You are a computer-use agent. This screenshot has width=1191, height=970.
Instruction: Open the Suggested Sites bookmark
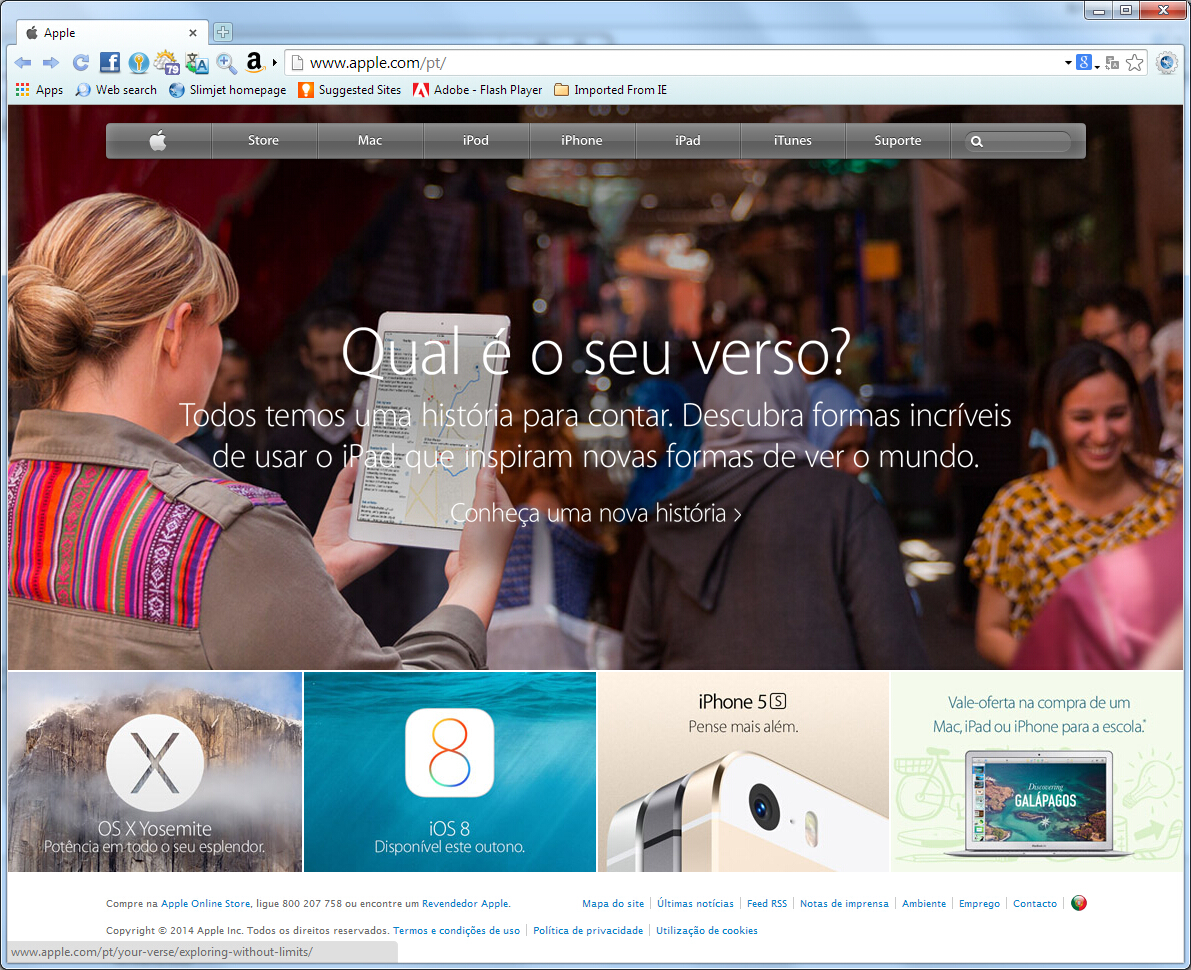(x=349, y=90)
